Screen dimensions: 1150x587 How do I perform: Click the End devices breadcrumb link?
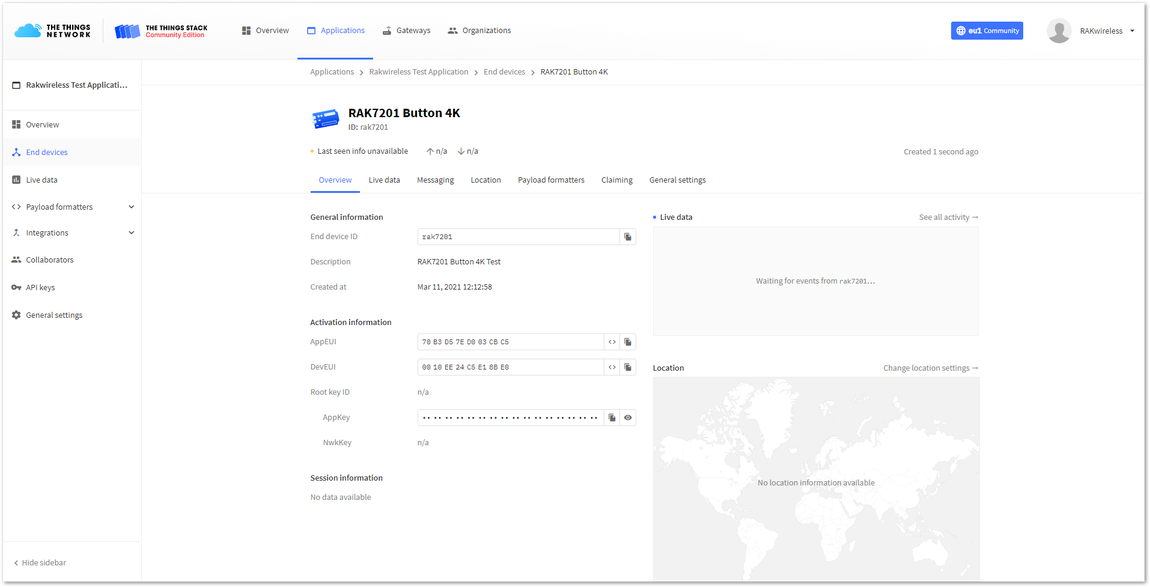(x=505, y=72)
